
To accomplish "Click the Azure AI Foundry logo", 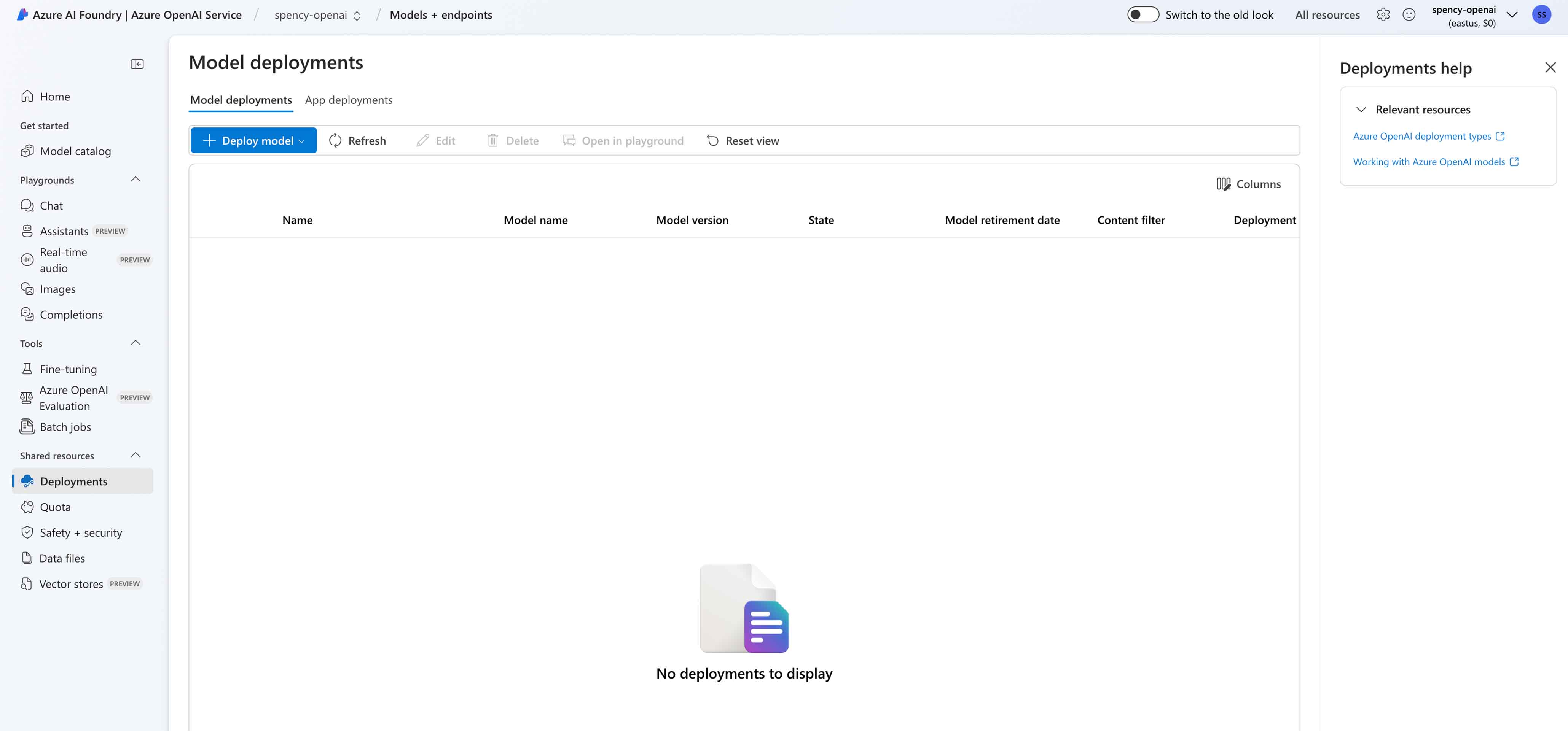I will (x=22, y=14).
